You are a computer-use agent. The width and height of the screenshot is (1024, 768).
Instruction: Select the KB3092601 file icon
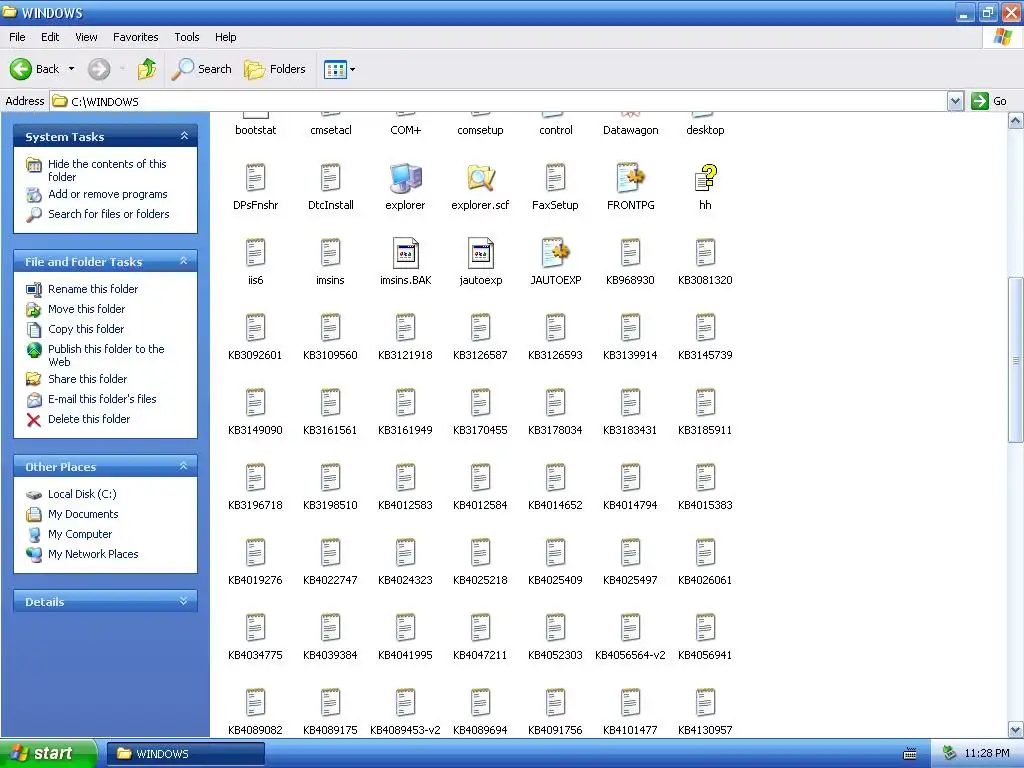pos(255,328)
